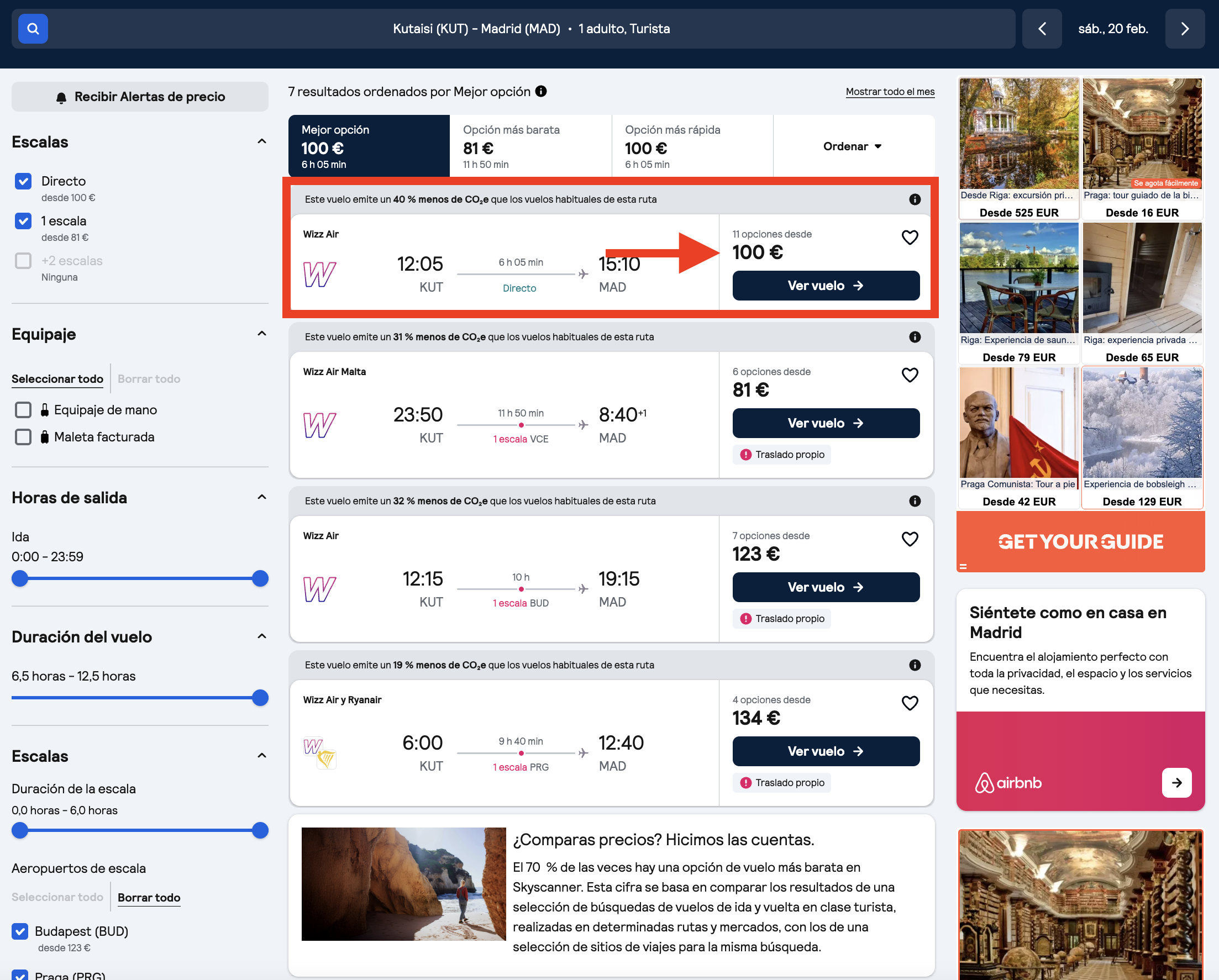Open the Ordenar sort dropdown
Viewport: 1219px width, 980px height.
click(853, 146)
